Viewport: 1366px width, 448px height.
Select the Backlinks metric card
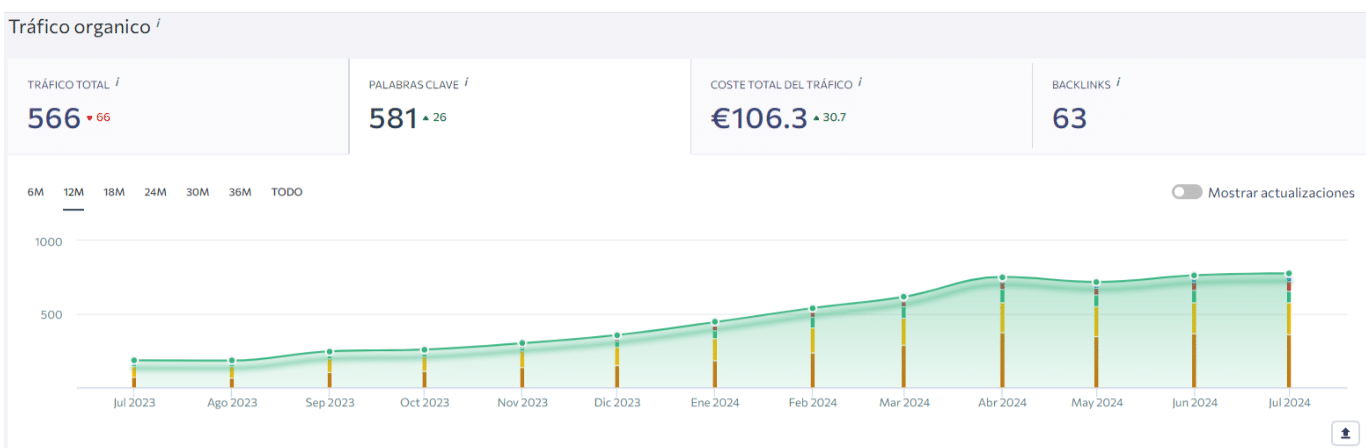1198,107
